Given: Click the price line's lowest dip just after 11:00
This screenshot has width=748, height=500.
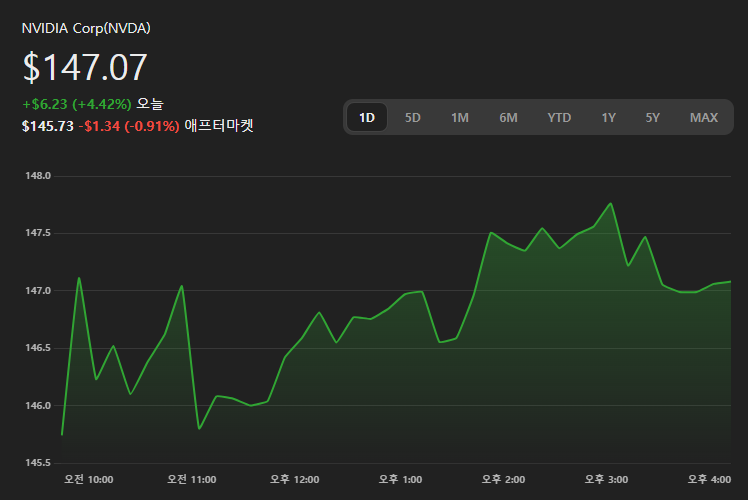Looking at the screenshot, I should click(199, 428).
